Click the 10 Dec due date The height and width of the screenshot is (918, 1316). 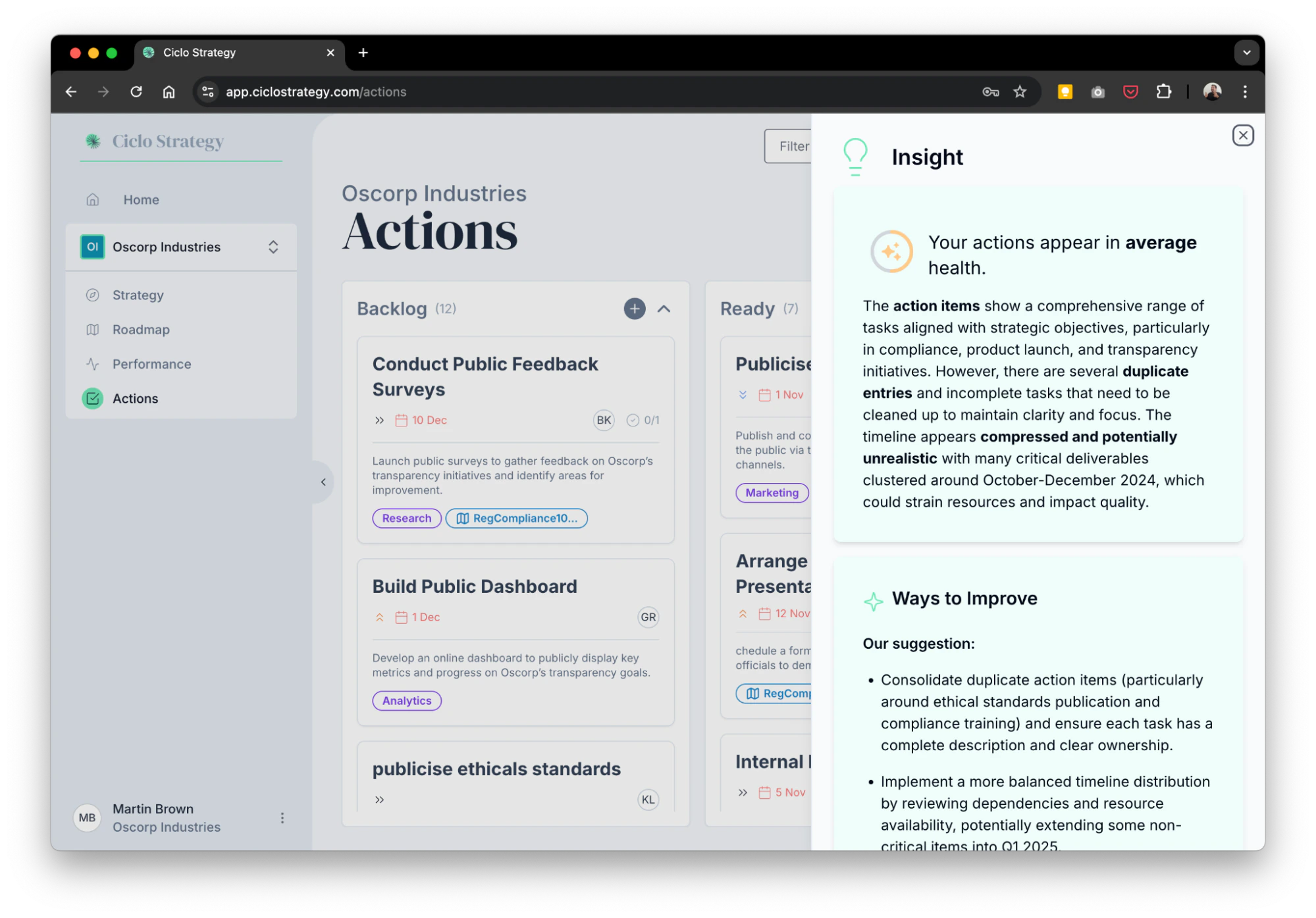[421, 420]
